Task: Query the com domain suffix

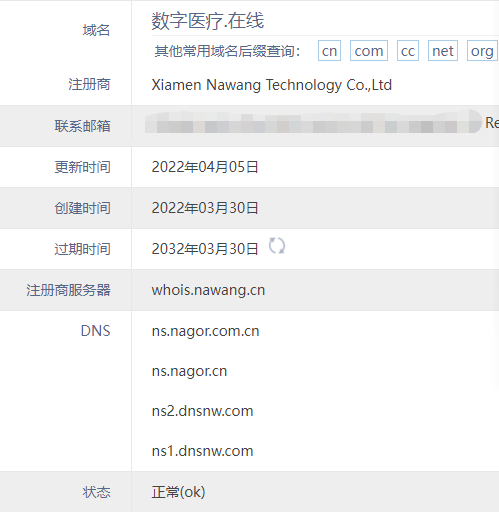Action: [369, 51]
